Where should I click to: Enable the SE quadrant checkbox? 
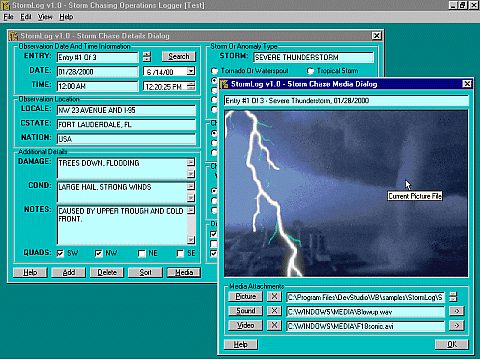tap(180, 254)
